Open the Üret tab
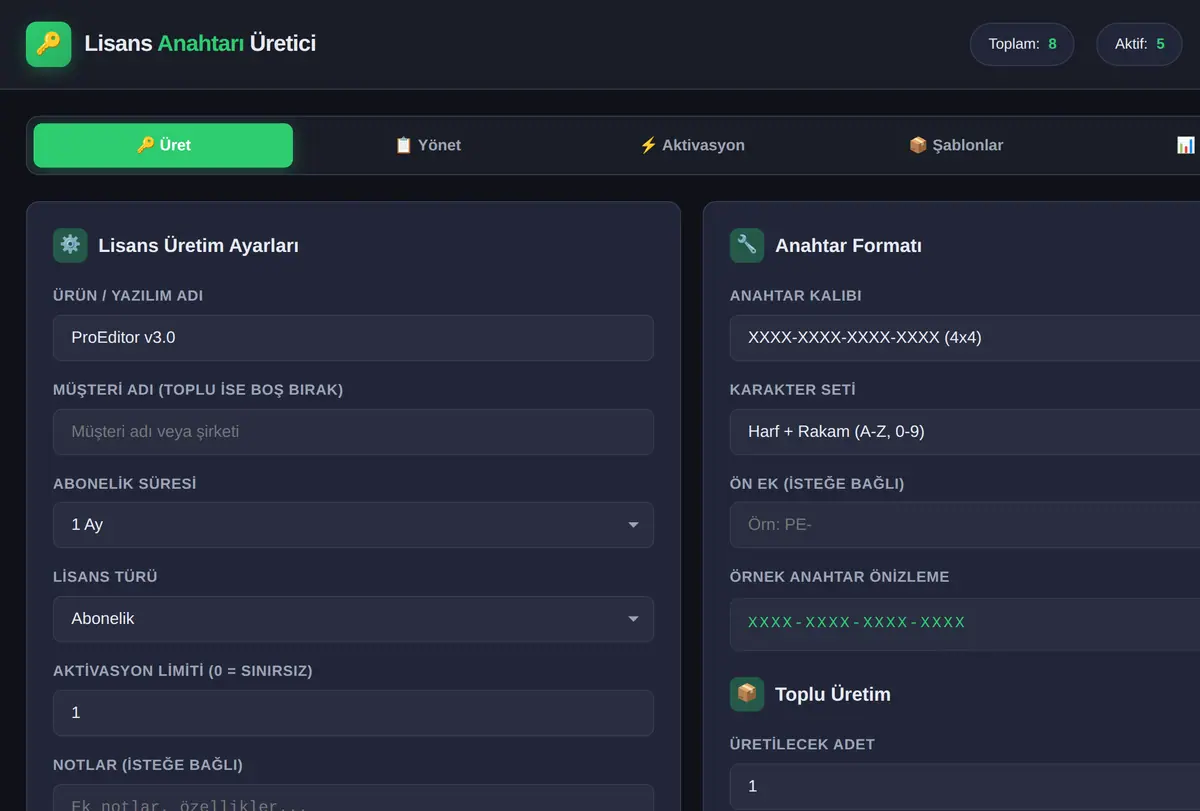This screenshot has width=1200, height=811. pos(163,145)
